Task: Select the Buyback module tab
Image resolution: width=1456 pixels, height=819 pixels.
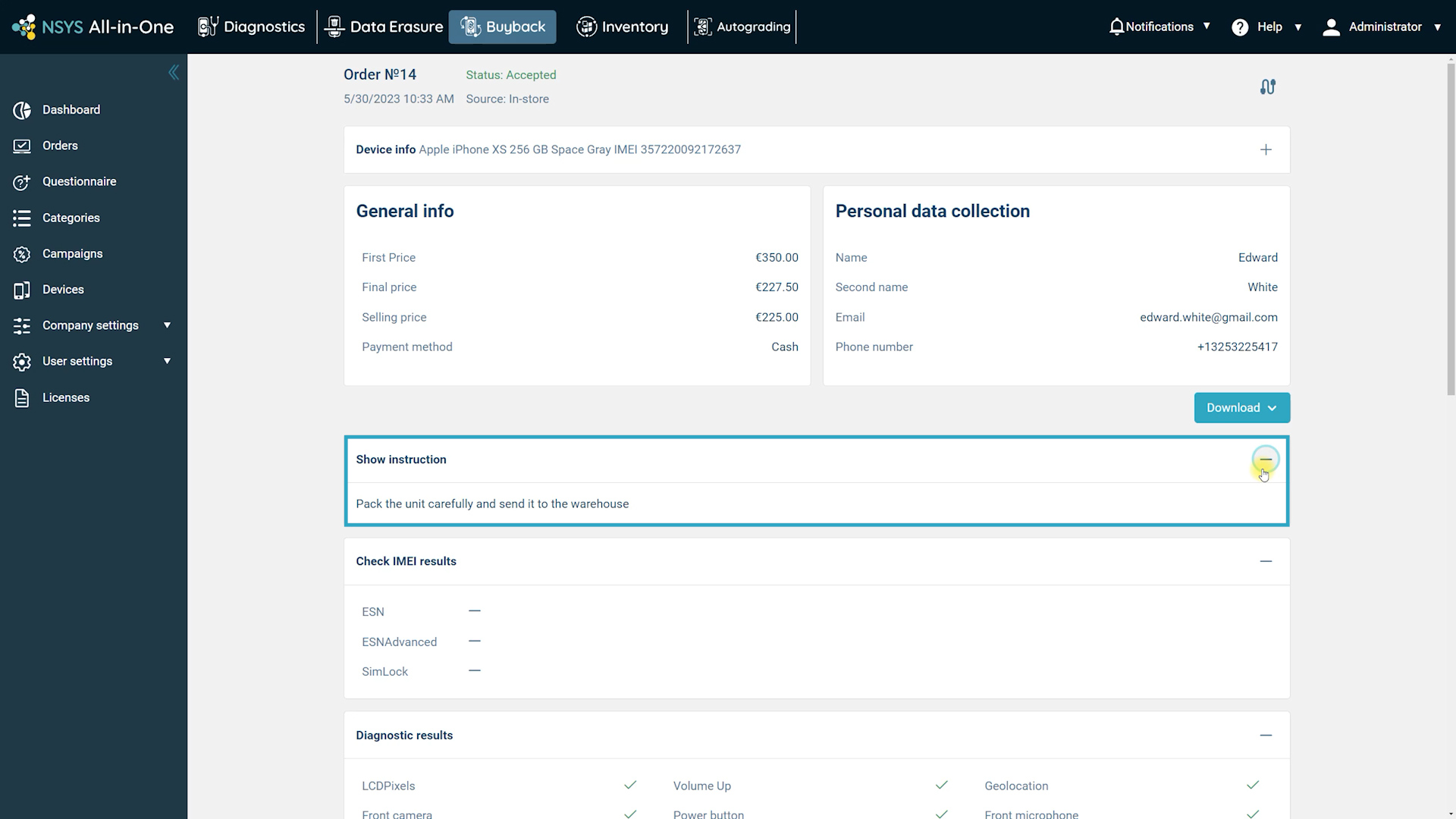Action: (502, 27)
